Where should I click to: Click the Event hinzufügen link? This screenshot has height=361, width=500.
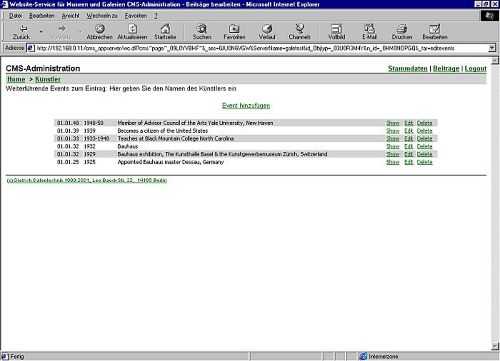[246, 106]
